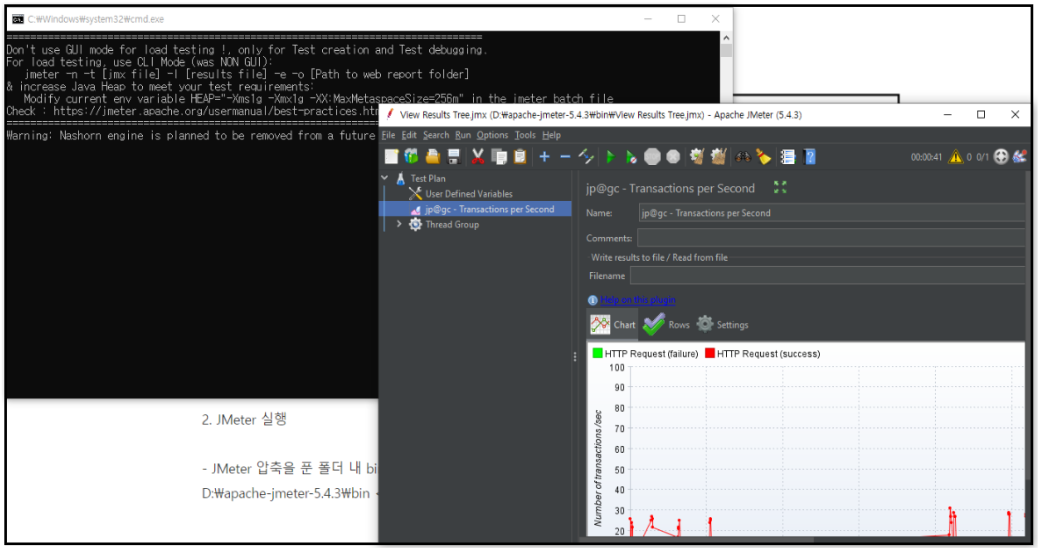Open the Help on this plugin link
Screen dimensions: 1039x550
click(637, 300)
